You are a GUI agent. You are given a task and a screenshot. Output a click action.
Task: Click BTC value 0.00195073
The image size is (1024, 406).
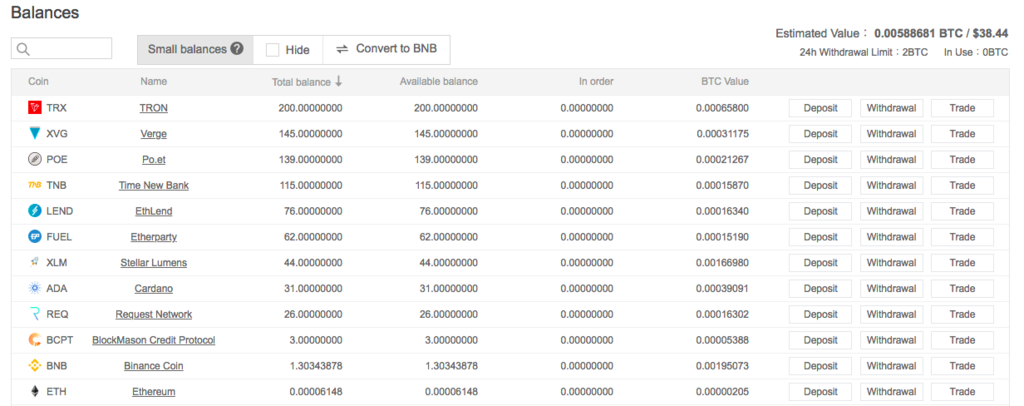pos(722,366)
